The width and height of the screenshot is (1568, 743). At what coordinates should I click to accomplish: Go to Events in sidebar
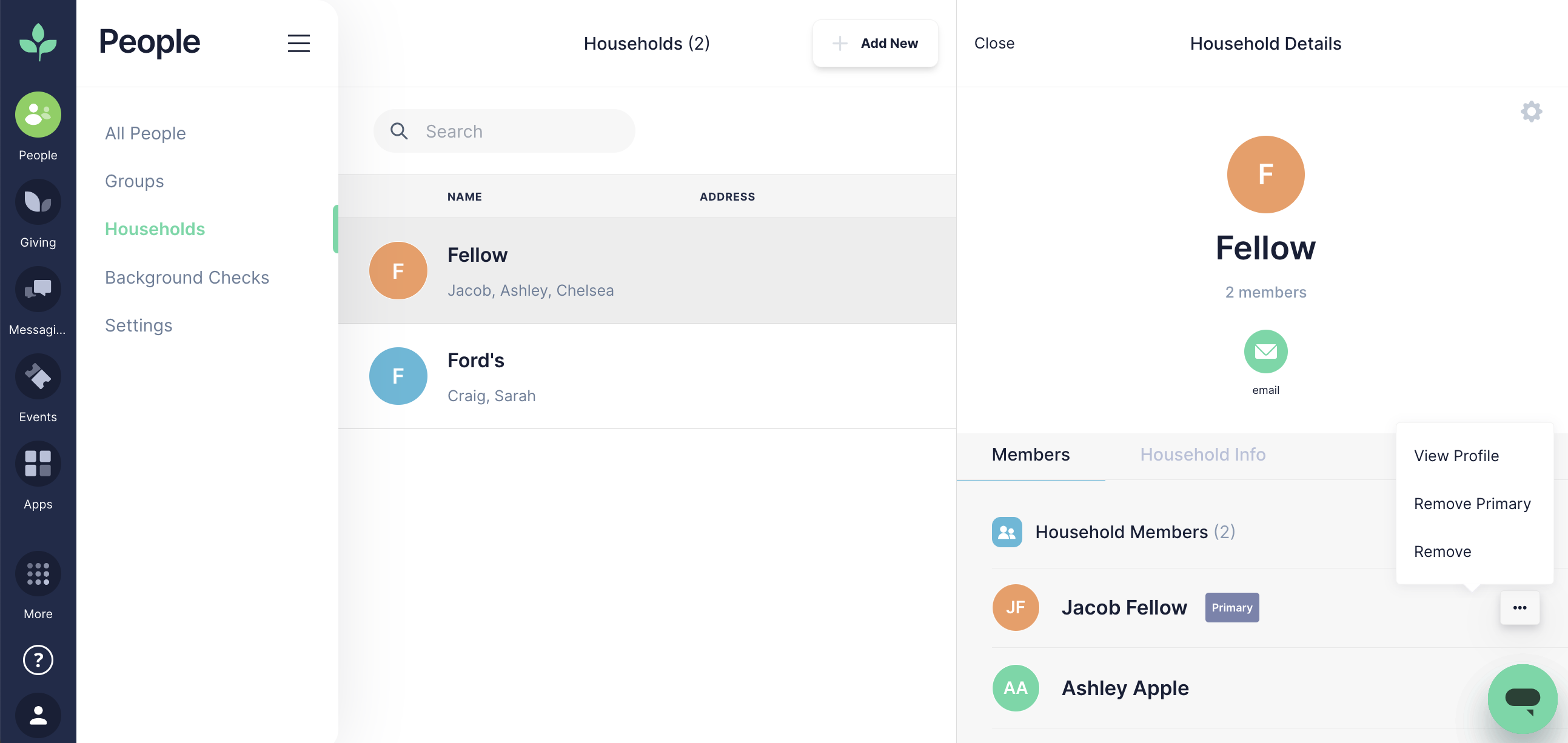[38, 378]
